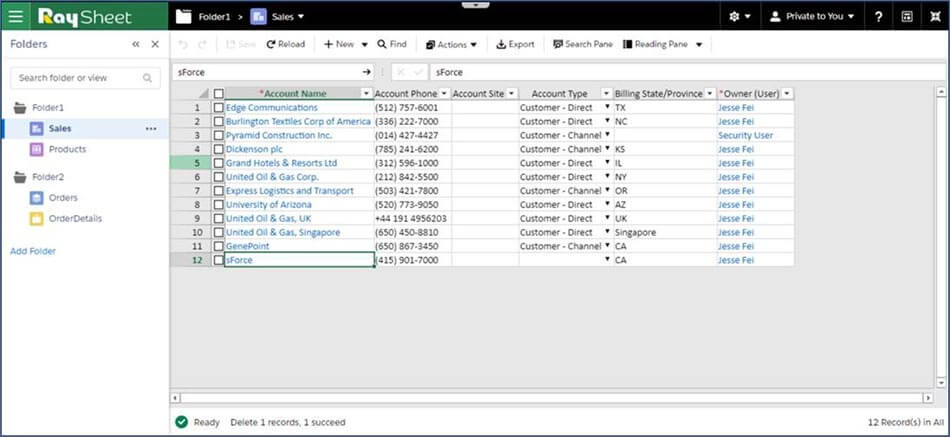Open the Account Name column filter dropdown
Screen dimensions: 950x437
pyautogui.click(x=366, y=93)
